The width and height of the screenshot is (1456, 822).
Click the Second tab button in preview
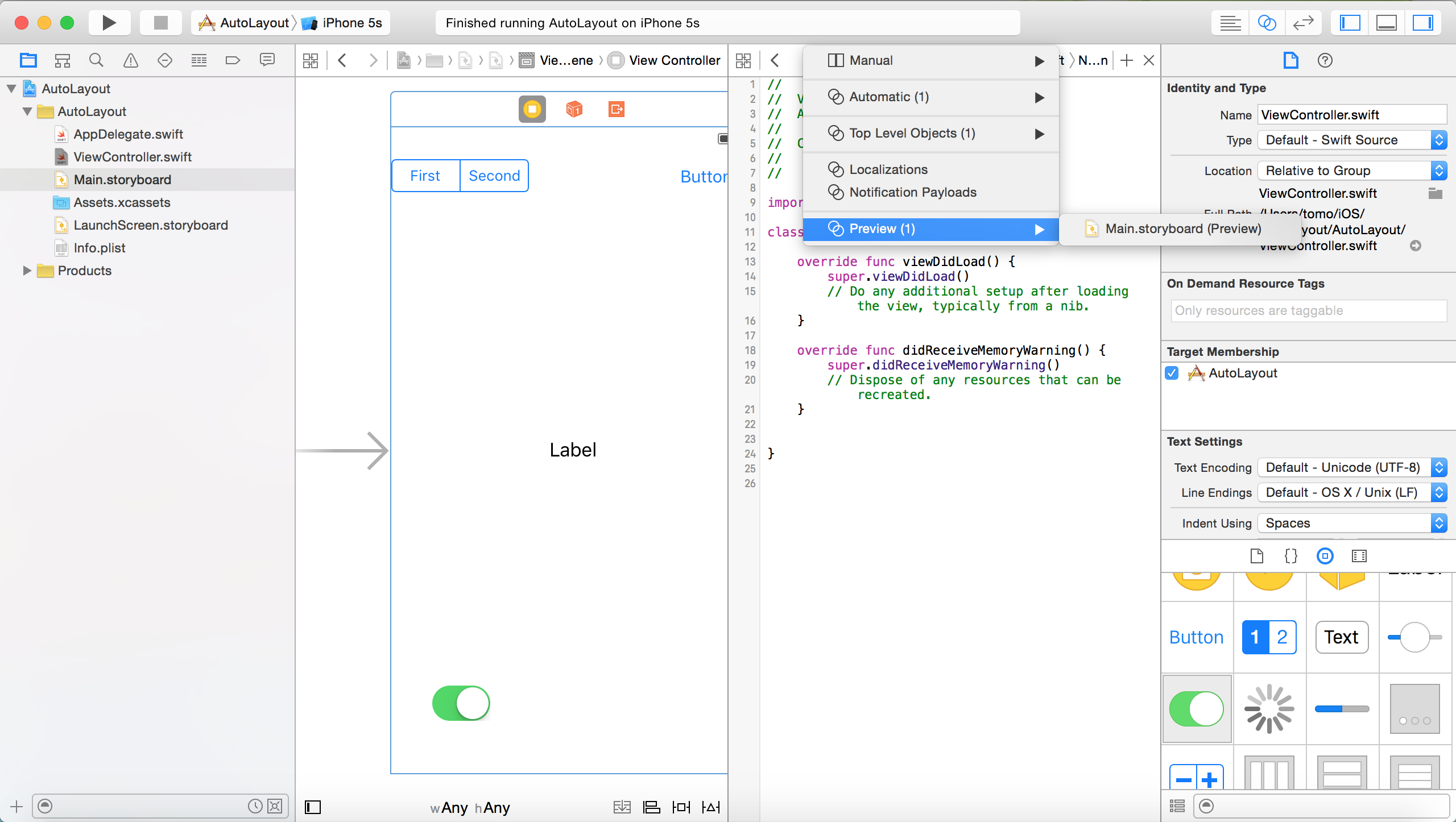(493, 175)
